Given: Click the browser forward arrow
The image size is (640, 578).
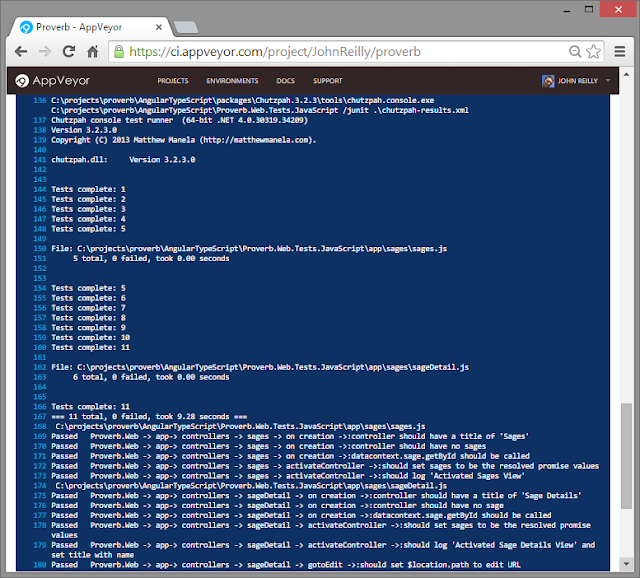Looking at the screenshot, I should (x=45, y=51).
